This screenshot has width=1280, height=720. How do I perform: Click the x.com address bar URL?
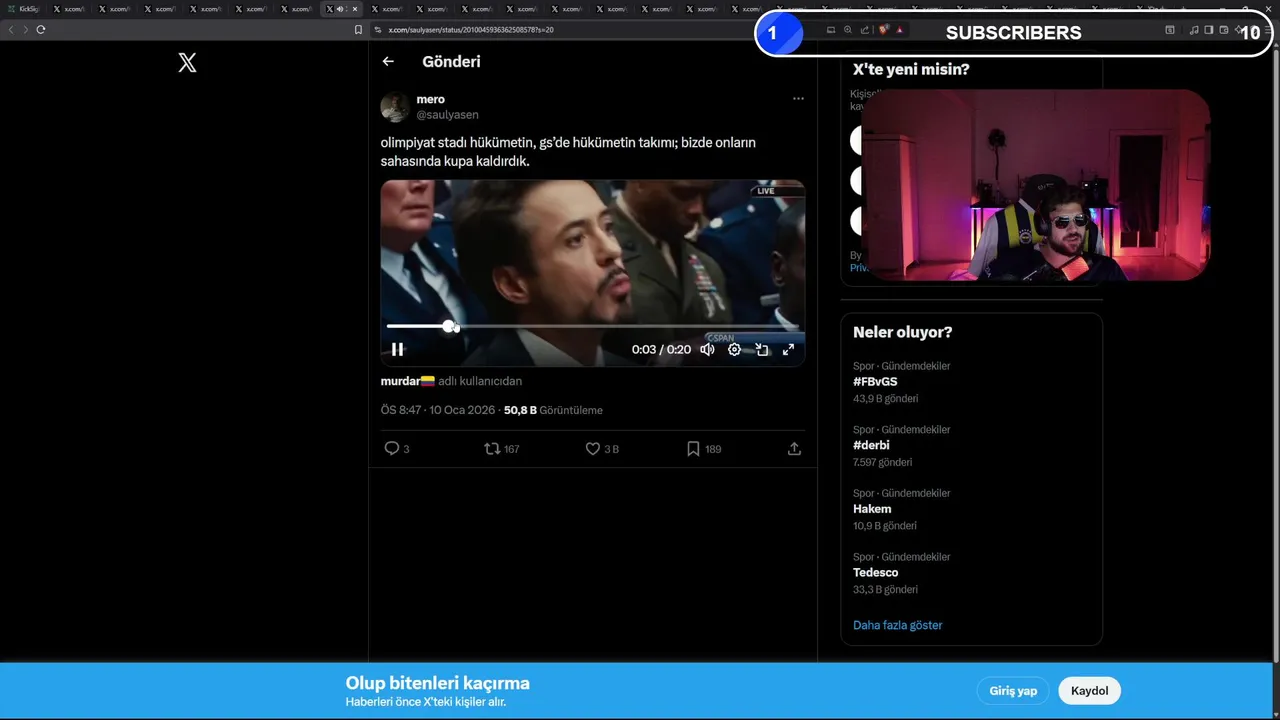(x=471, y=30)
